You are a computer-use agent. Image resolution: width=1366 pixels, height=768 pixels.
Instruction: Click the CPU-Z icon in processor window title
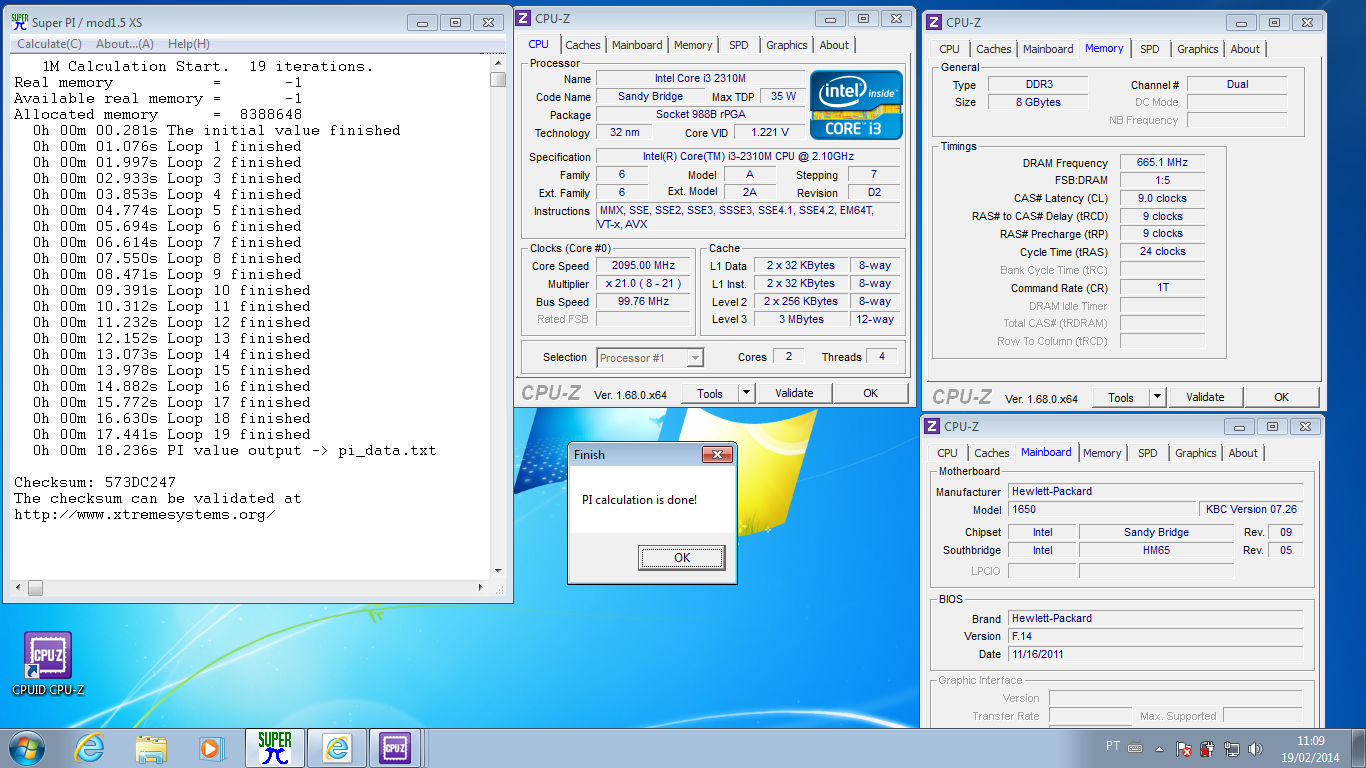click(x=525, y=17)
